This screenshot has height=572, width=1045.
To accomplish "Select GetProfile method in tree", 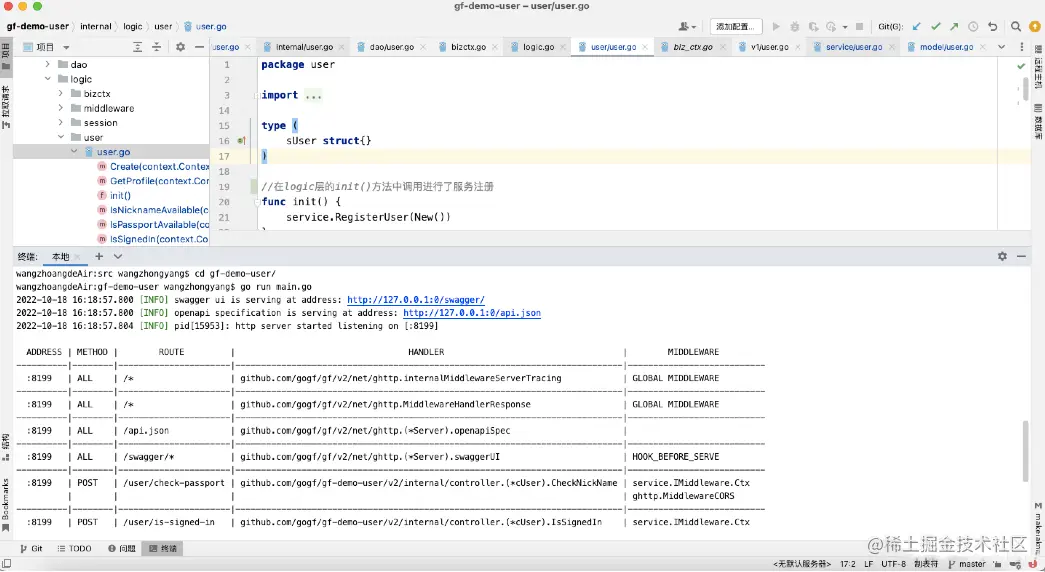I will pyautogui.click(x=153, y=181).
